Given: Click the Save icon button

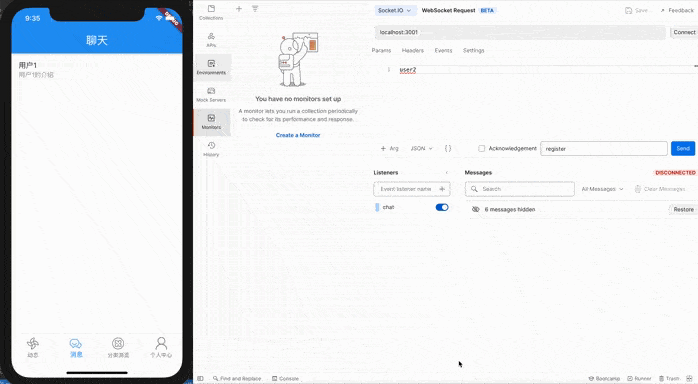Looking at the screenshot, I should [x=636, y=10].
